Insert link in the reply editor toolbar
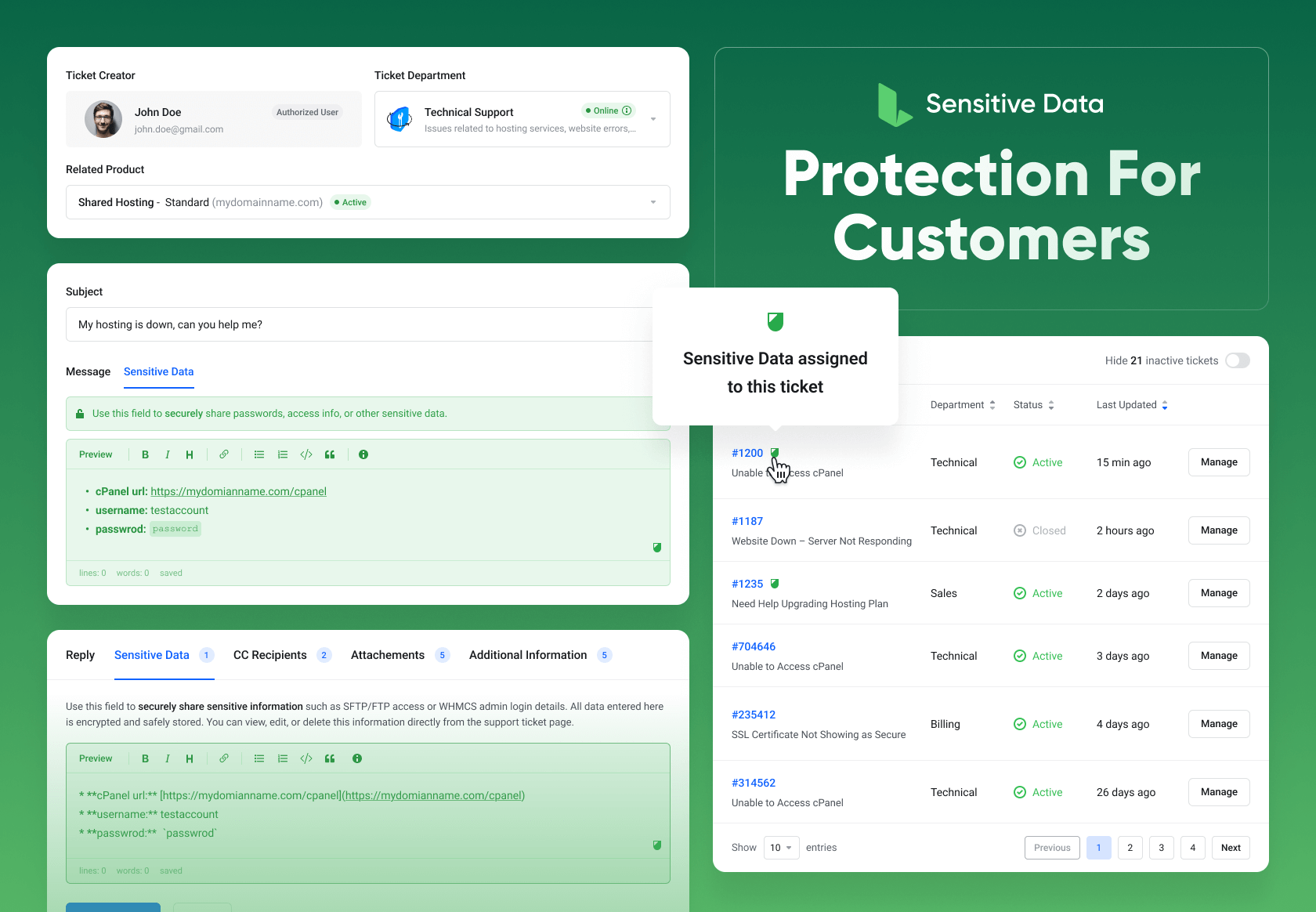Screen dimensions: 1316x912 coord(224,758)
